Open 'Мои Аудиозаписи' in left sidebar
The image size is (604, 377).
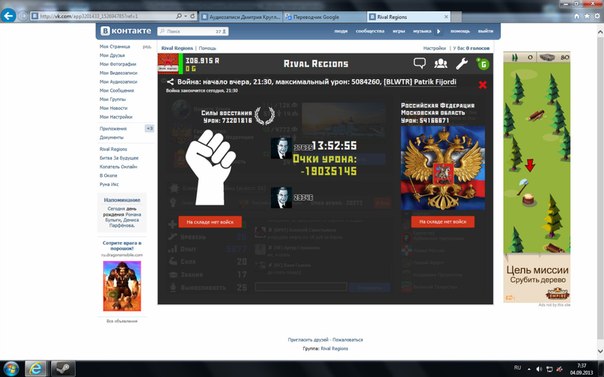point(118,82)
